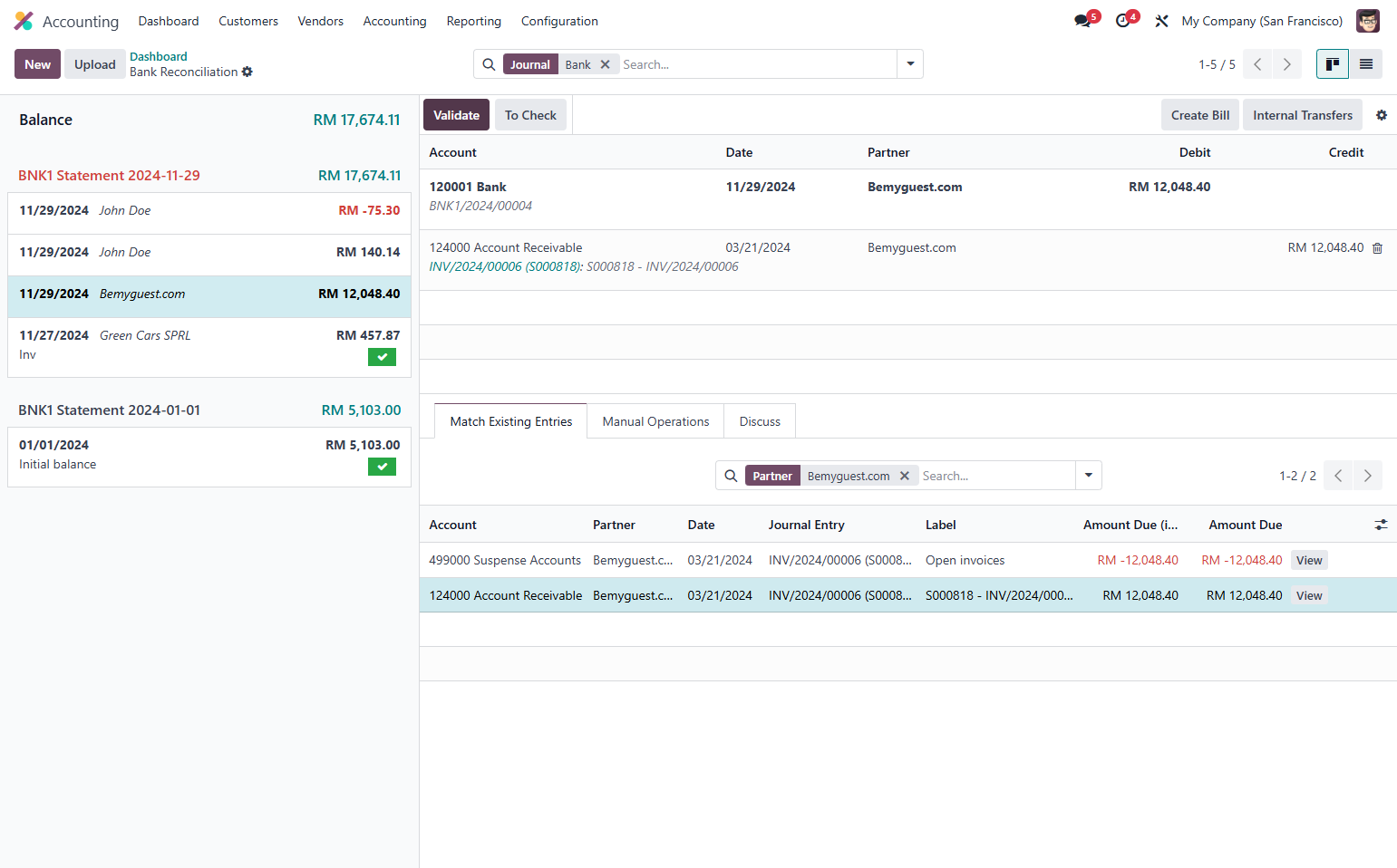
Task: Toggle the partner search options dropdown
Action: pos(1089,476)
